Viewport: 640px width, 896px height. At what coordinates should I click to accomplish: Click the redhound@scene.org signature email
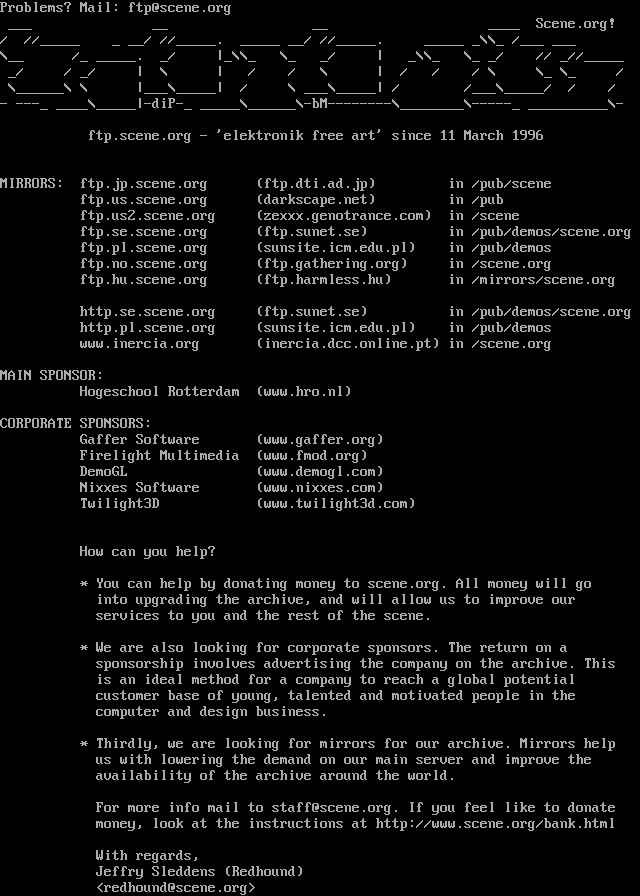[175, 888]
